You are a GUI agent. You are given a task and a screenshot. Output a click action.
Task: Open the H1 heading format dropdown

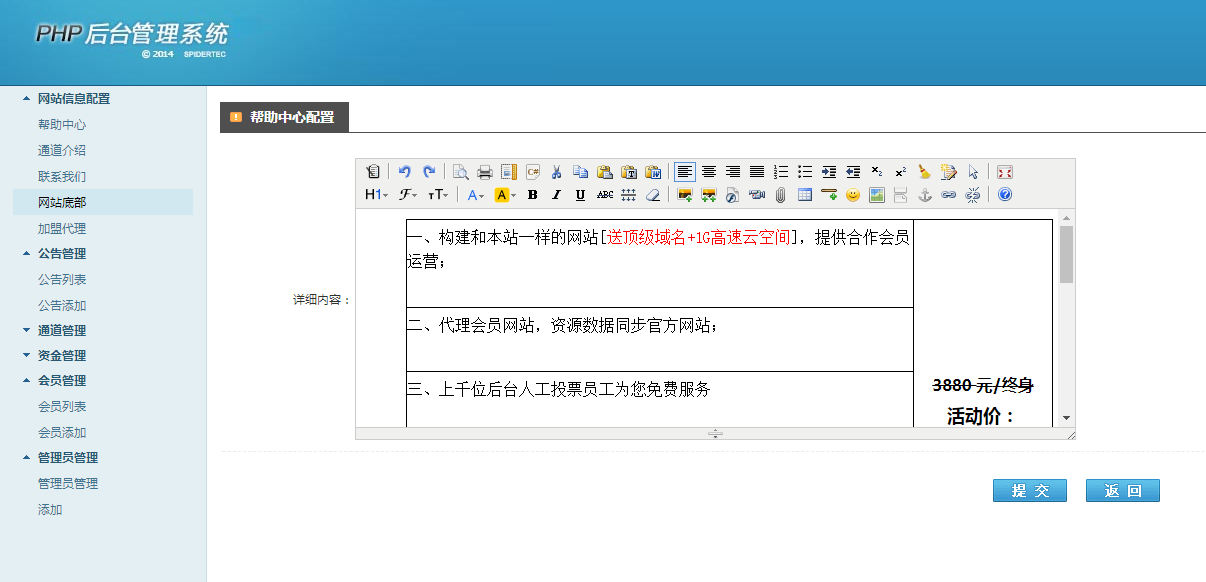376,194
